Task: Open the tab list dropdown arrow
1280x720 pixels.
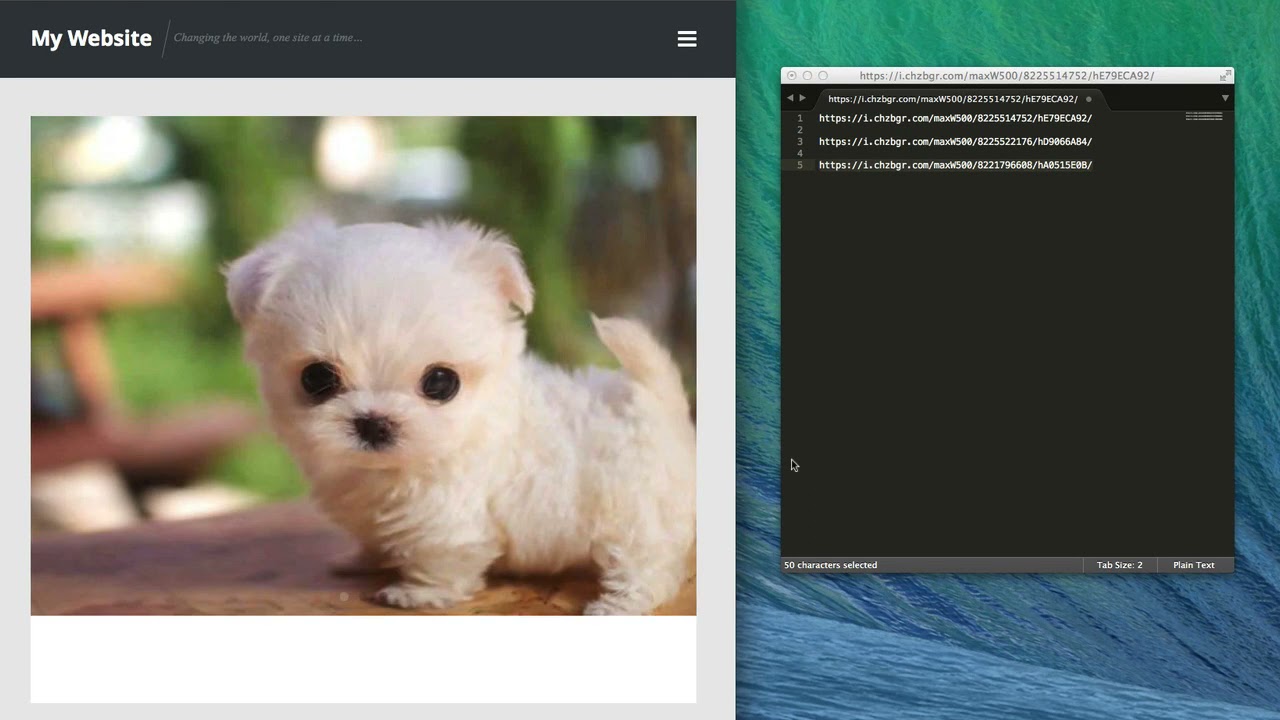Action: click(x=1225, y=98)
